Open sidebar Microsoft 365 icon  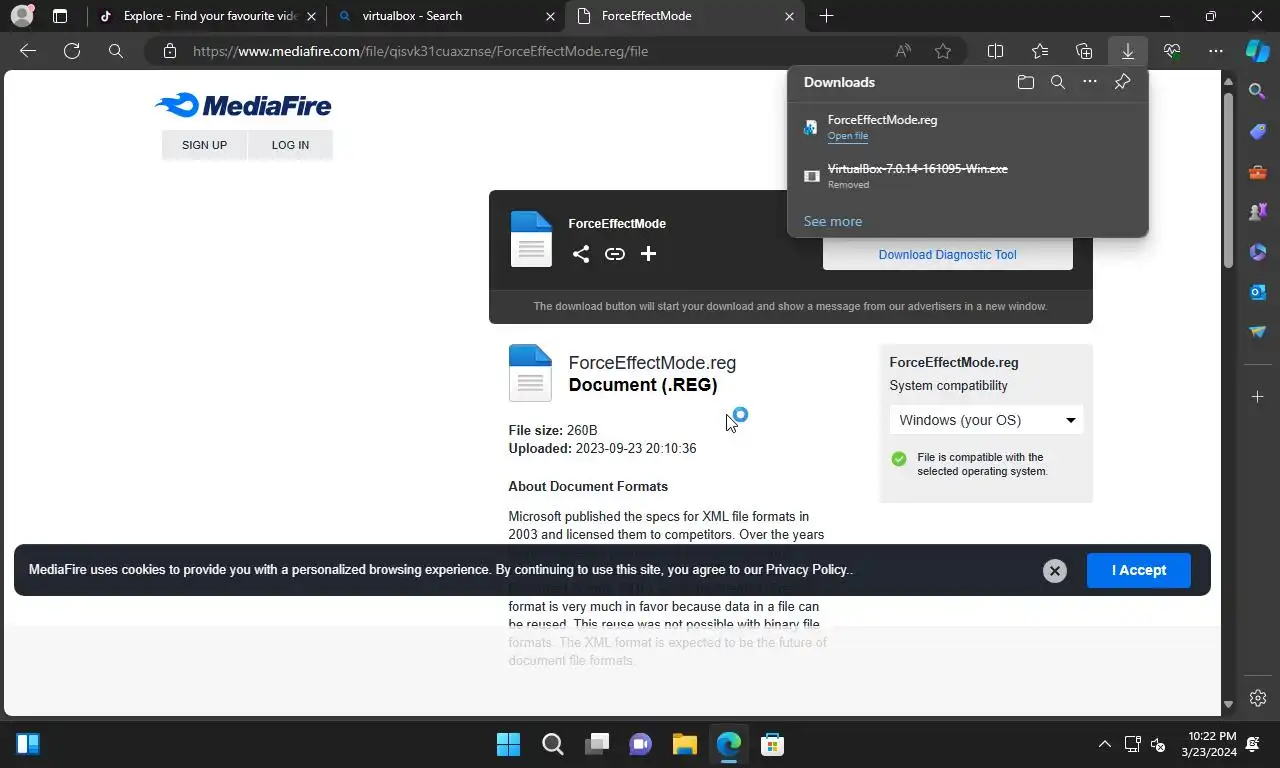click(1258, 252)
